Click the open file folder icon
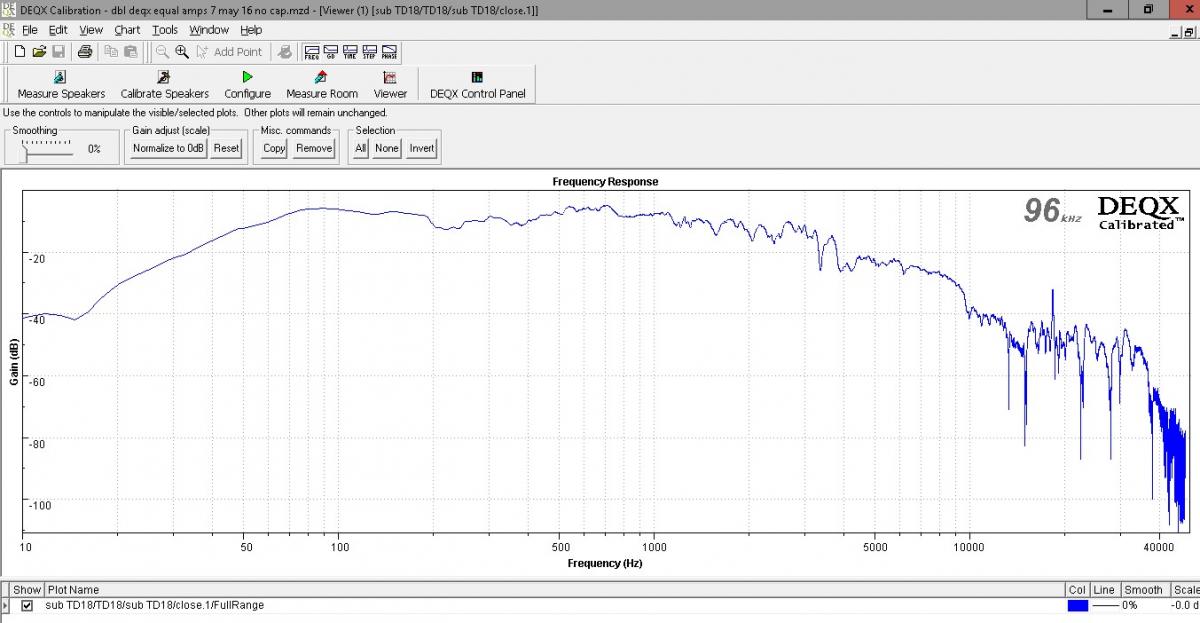This screenshot has height=623, width=1200. 39,52
